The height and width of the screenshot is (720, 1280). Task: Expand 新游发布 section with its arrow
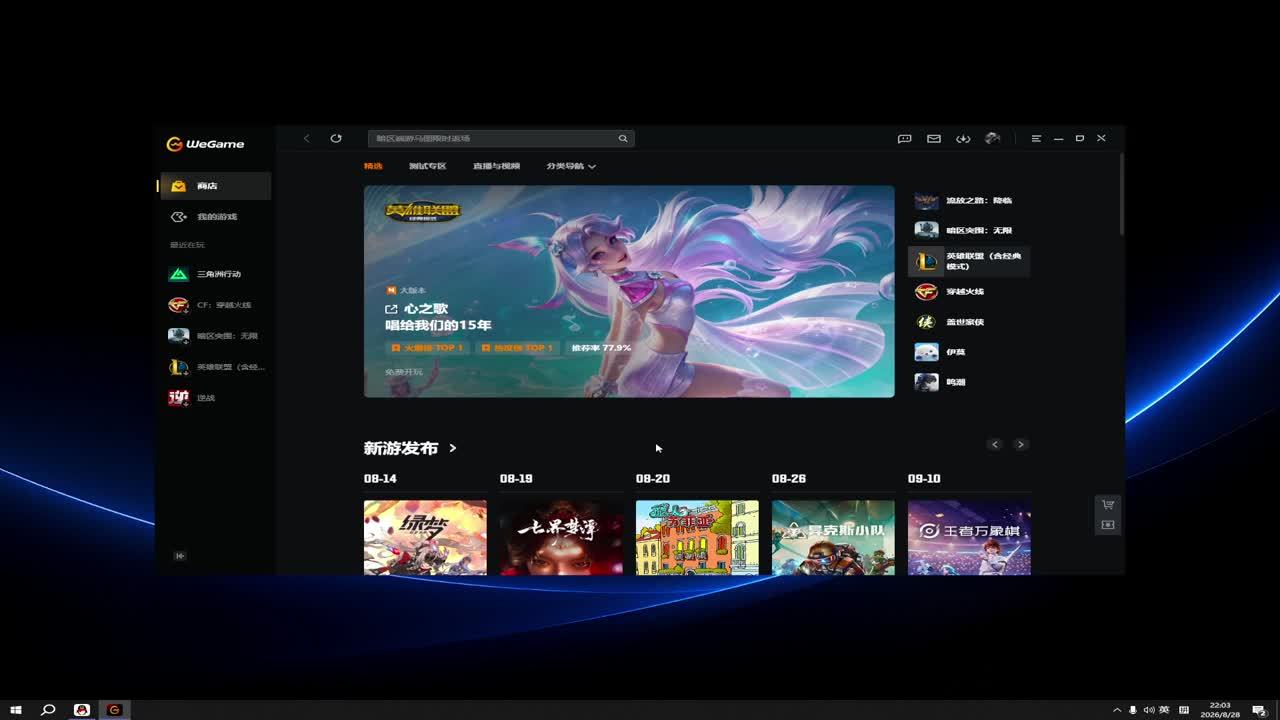pos(453,448)
